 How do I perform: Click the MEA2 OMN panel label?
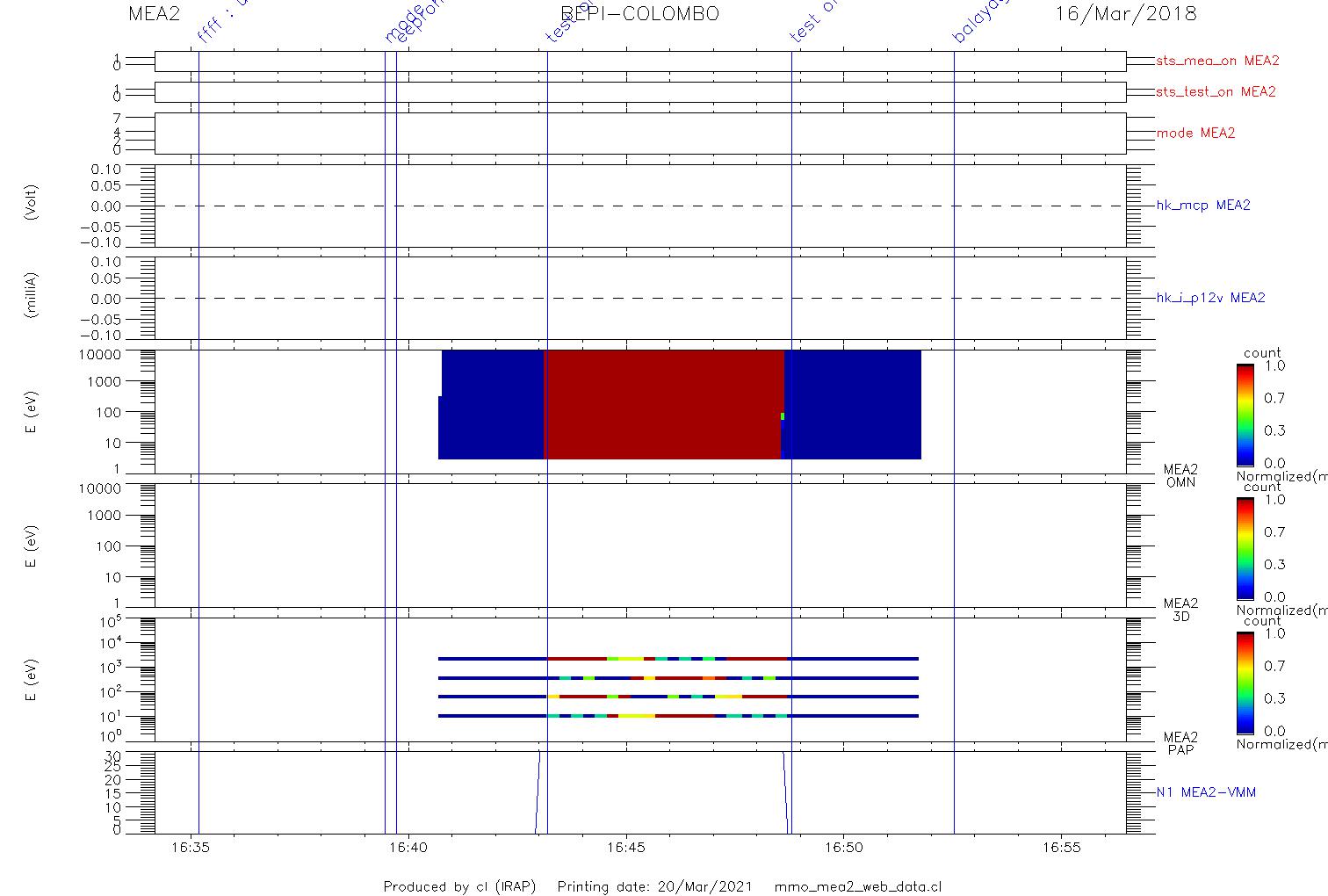click(1180, 476)
